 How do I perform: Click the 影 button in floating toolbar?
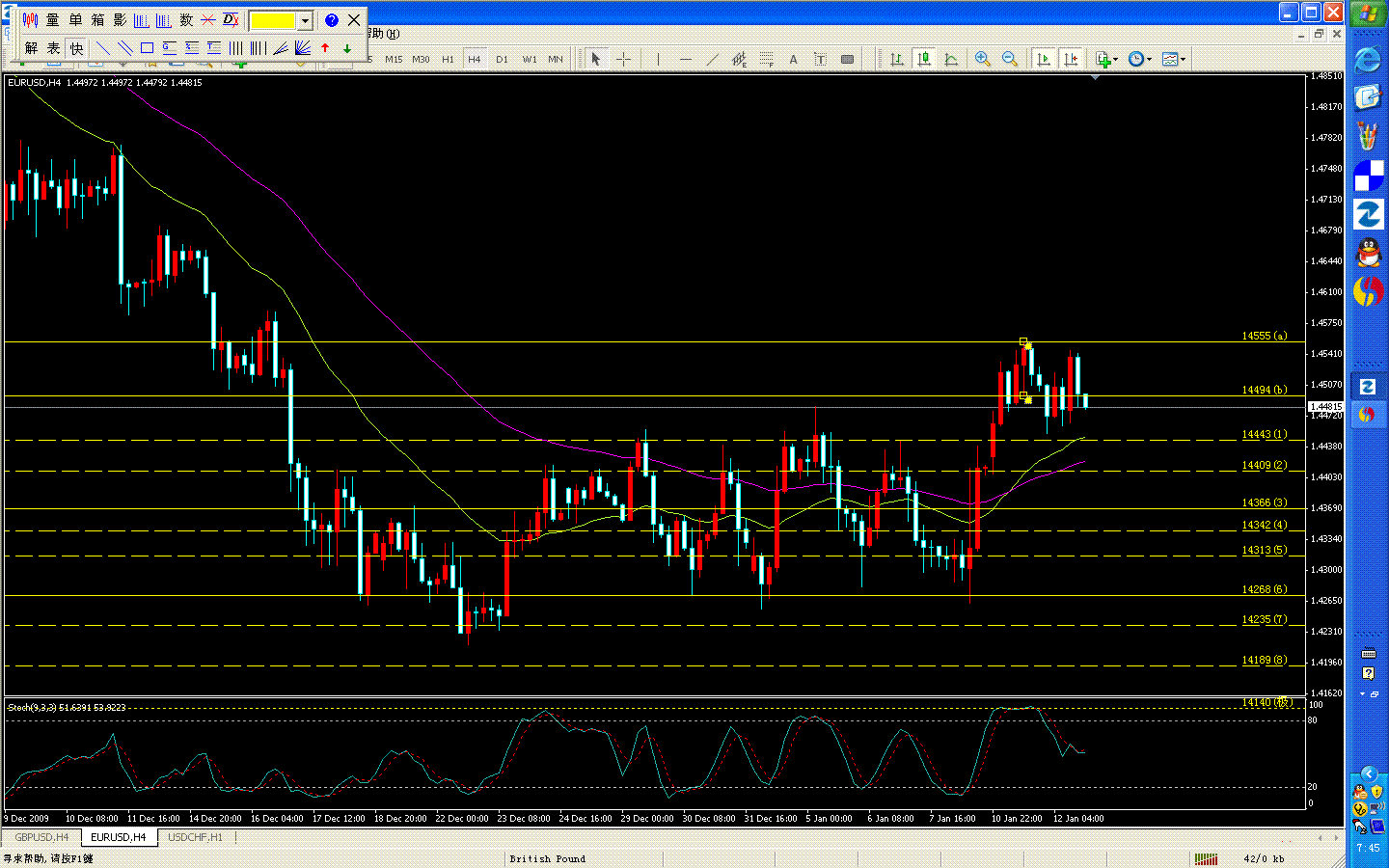pyautogui.click(x=120, y=19)
